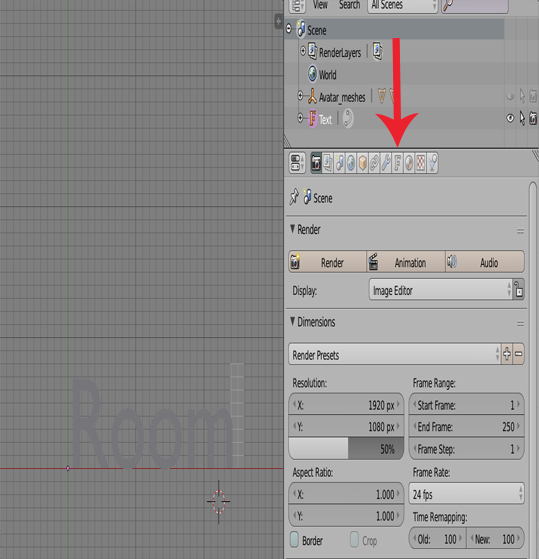Image resolution: width=539 pixels, height=559 pixels.
Task: Open the All Scenes display mode dropdown
Action: pos(403,5)
